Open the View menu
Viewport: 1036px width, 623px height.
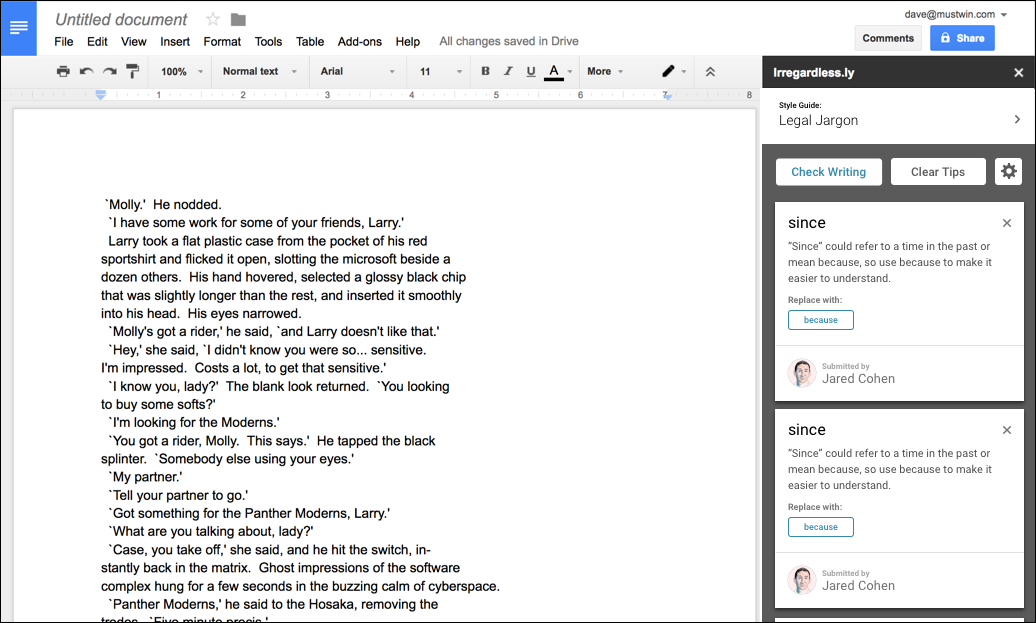click(133, 42)
